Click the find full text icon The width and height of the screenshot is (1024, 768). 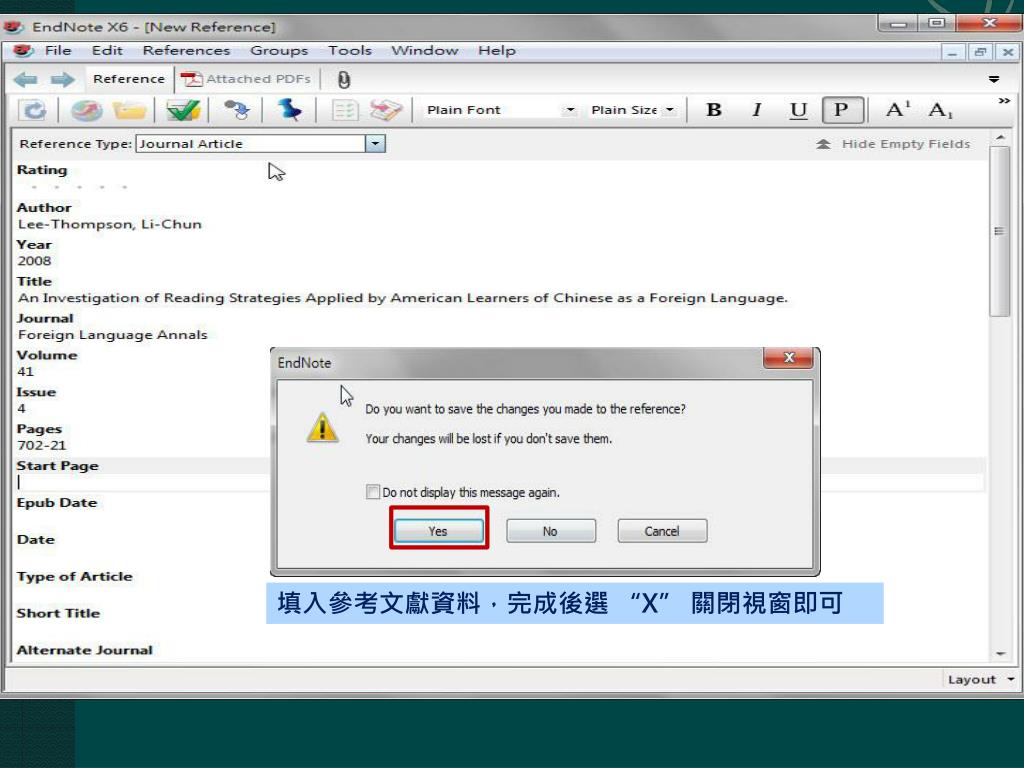pyautogui.click(x=236, y=110)
